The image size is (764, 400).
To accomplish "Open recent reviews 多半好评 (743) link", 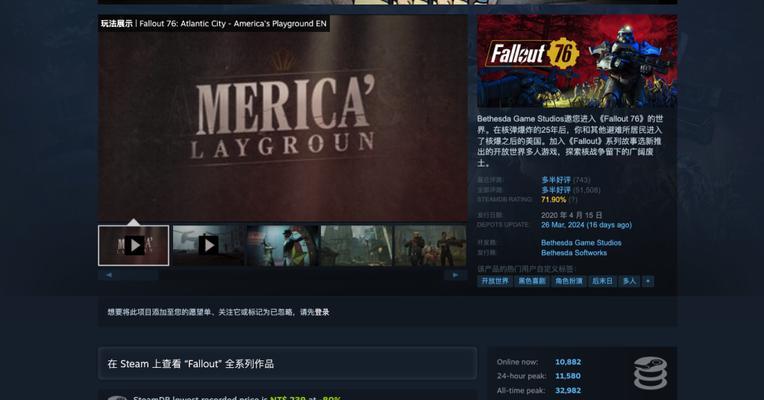I will pos(565,180).
